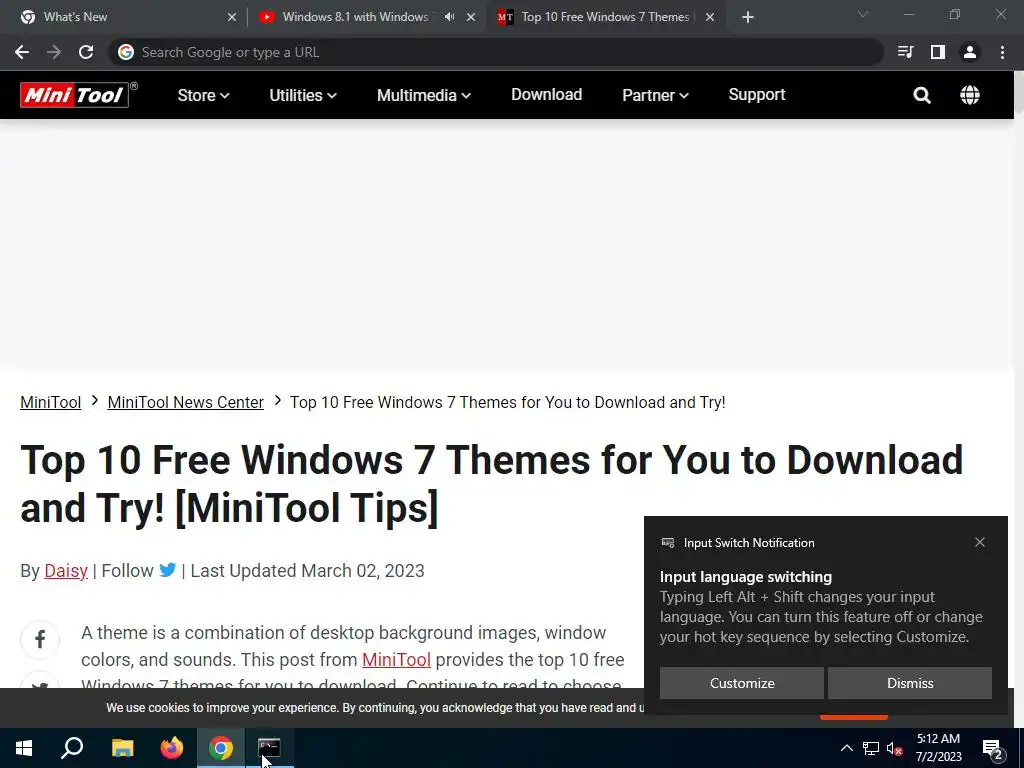Click the article headline text
1024x768 pixels.
492,484
